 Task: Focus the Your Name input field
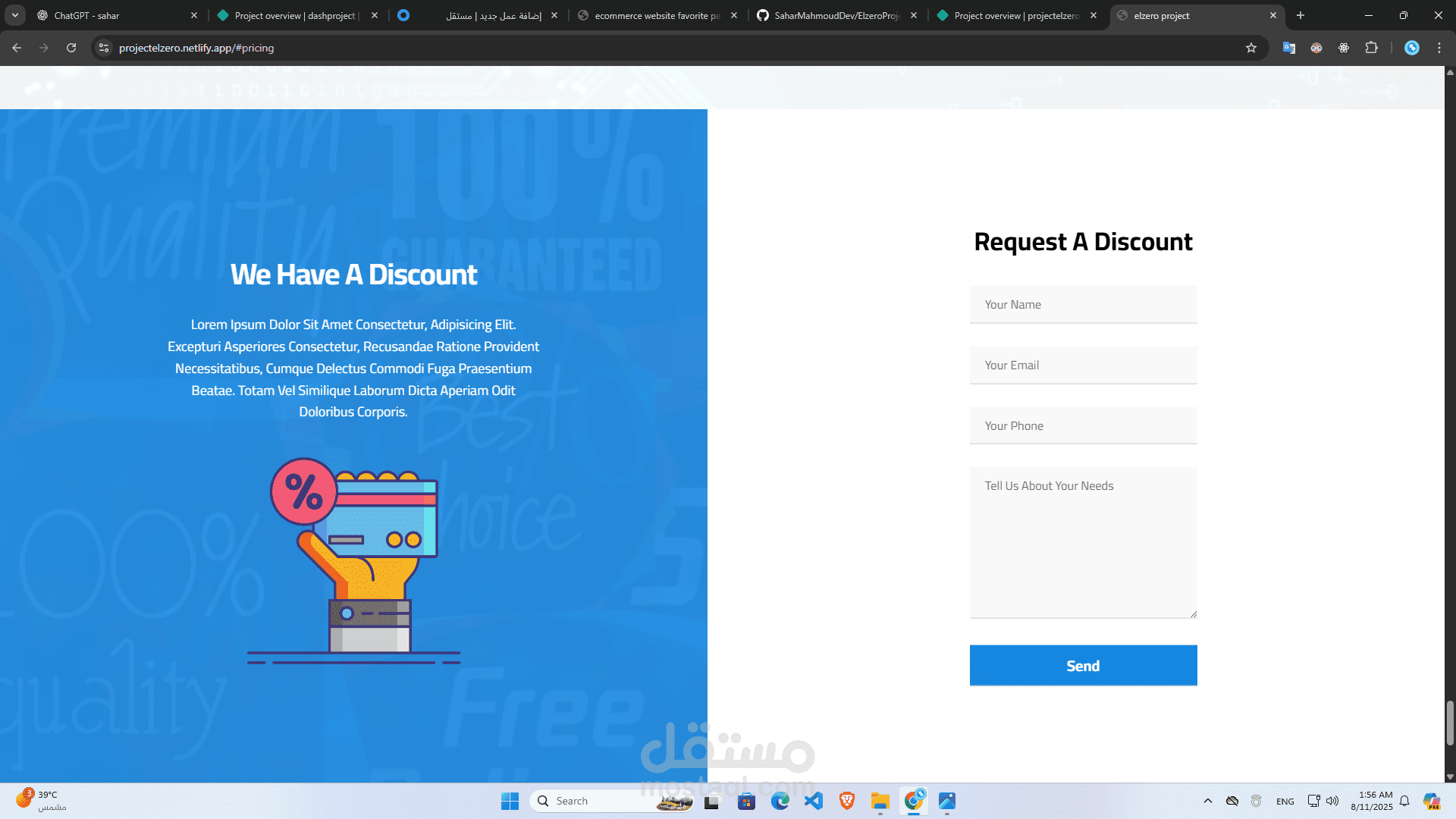pos(1083,305)
